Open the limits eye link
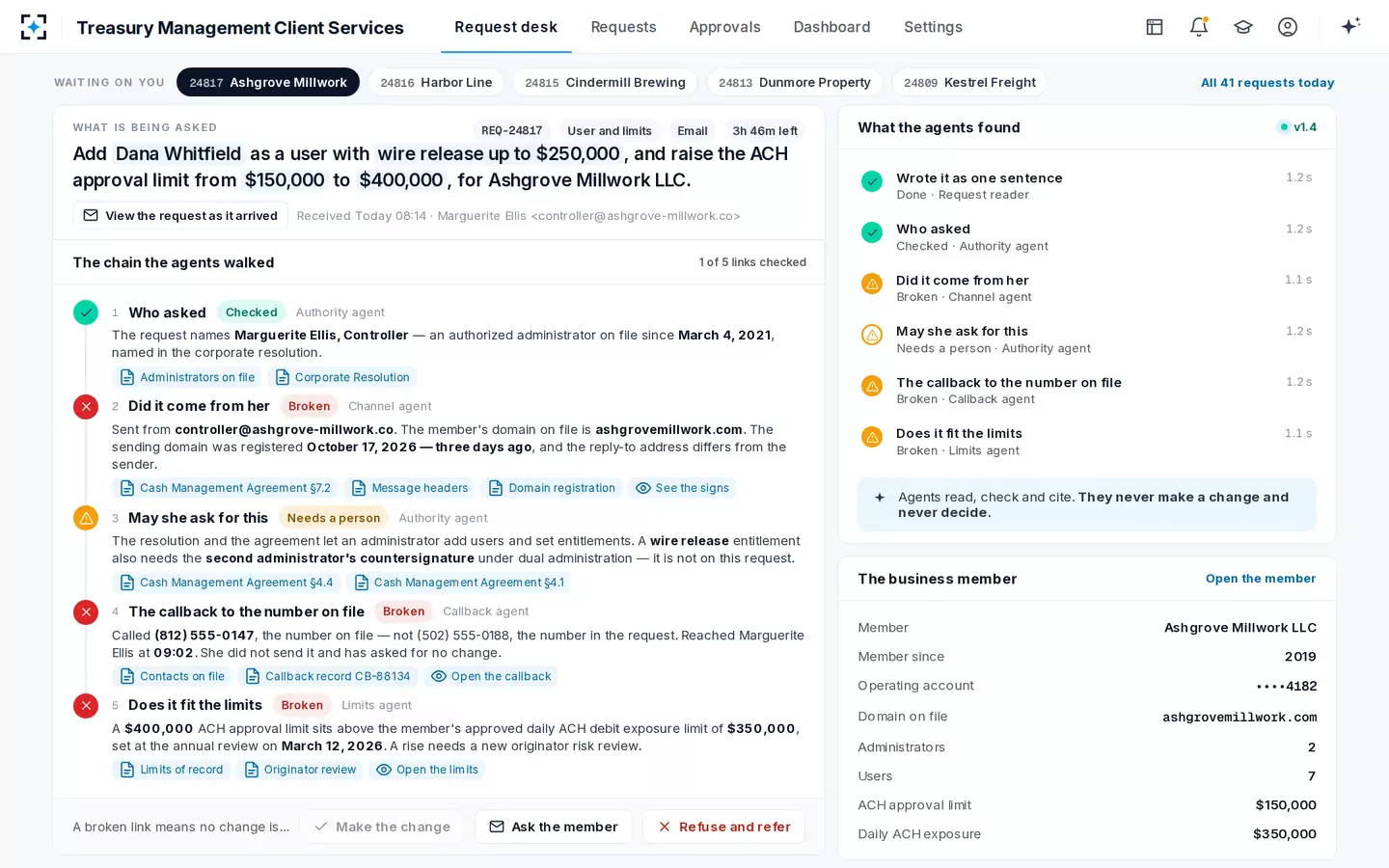Viewport: 1389px width, 868px height. coord(427,770)
